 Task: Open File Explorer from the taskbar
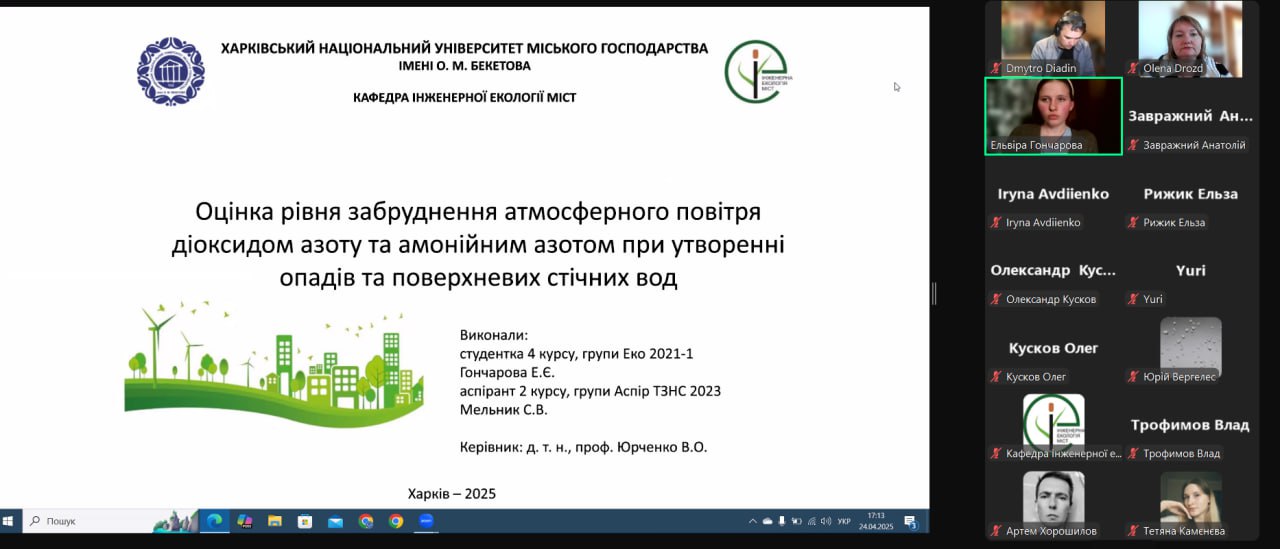pyautogui.click(x=274, y=521)
